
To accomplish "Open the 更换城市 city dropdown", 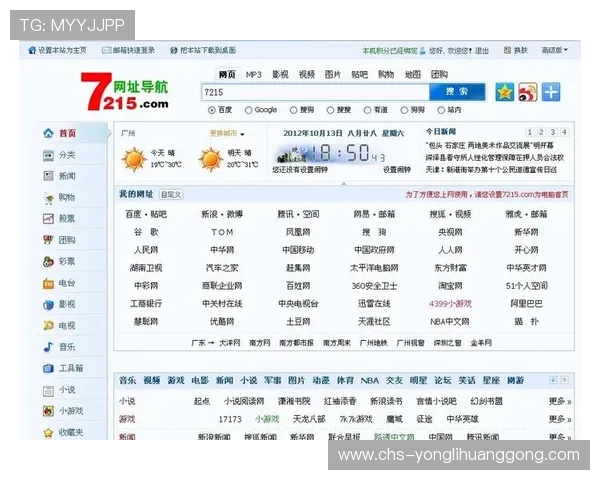I will pos(227,134).
